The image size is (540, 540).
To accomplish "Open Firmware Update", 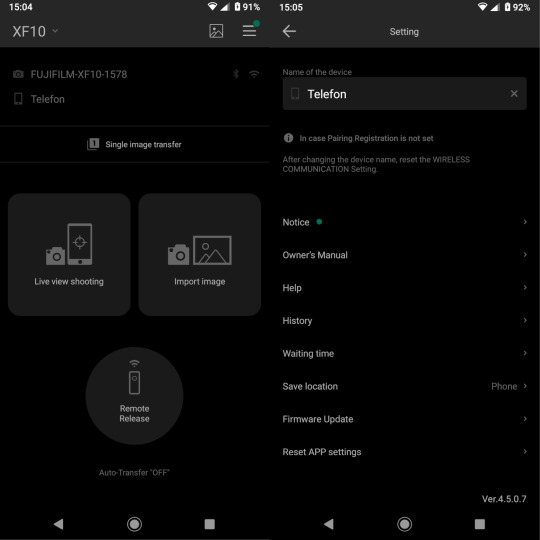I will 404,419.
